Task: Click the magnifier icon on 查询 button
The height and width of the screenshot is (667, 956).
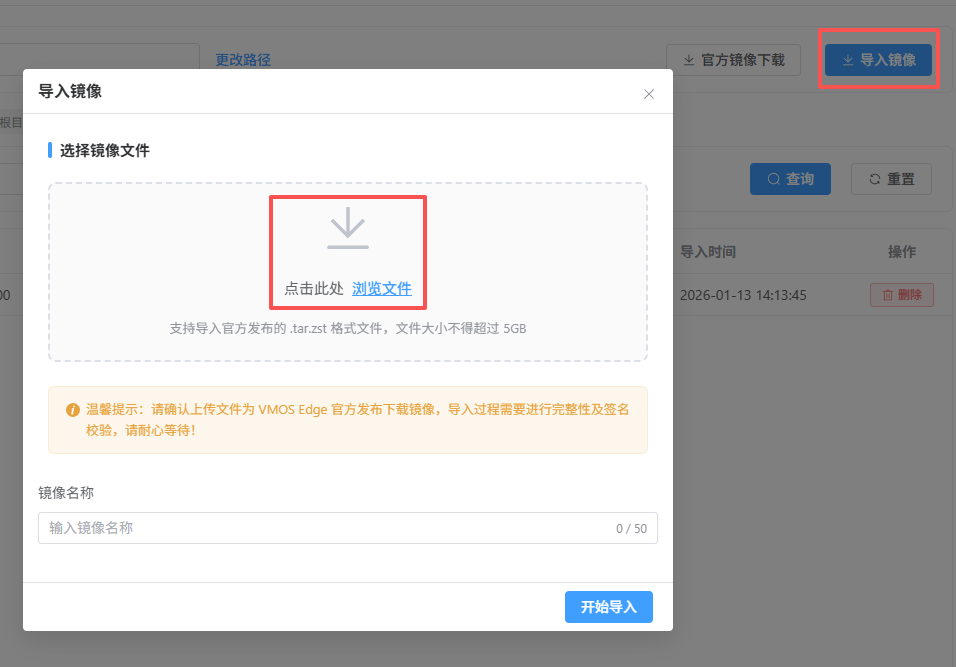Action: (x=773, y=179)
